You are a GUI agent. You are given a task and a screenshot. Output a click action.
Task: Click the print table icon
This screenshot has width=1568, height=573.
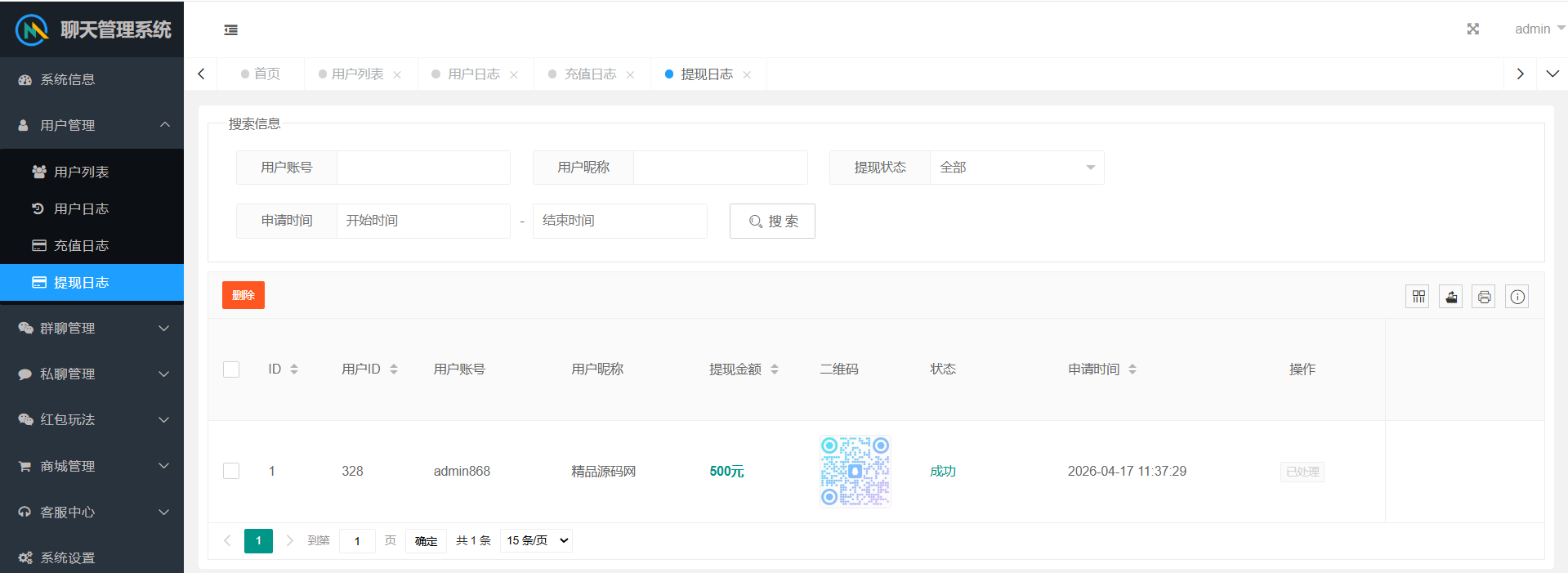pyautogui.click(x=1484, y=297)
